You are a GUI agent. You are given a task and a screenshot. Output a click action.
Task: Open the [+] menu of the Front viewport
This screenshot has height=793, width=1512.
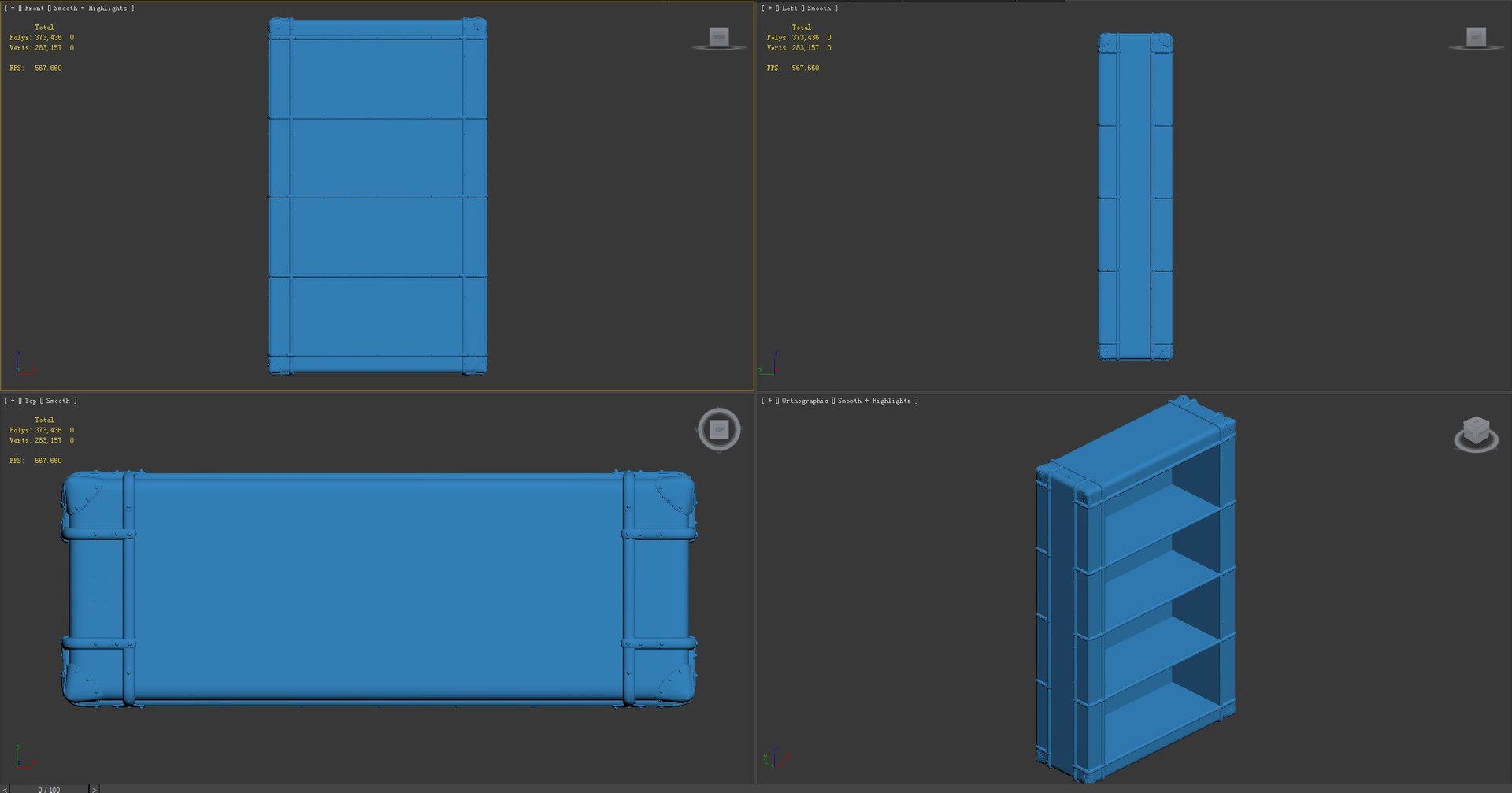(x=13, y=8)
